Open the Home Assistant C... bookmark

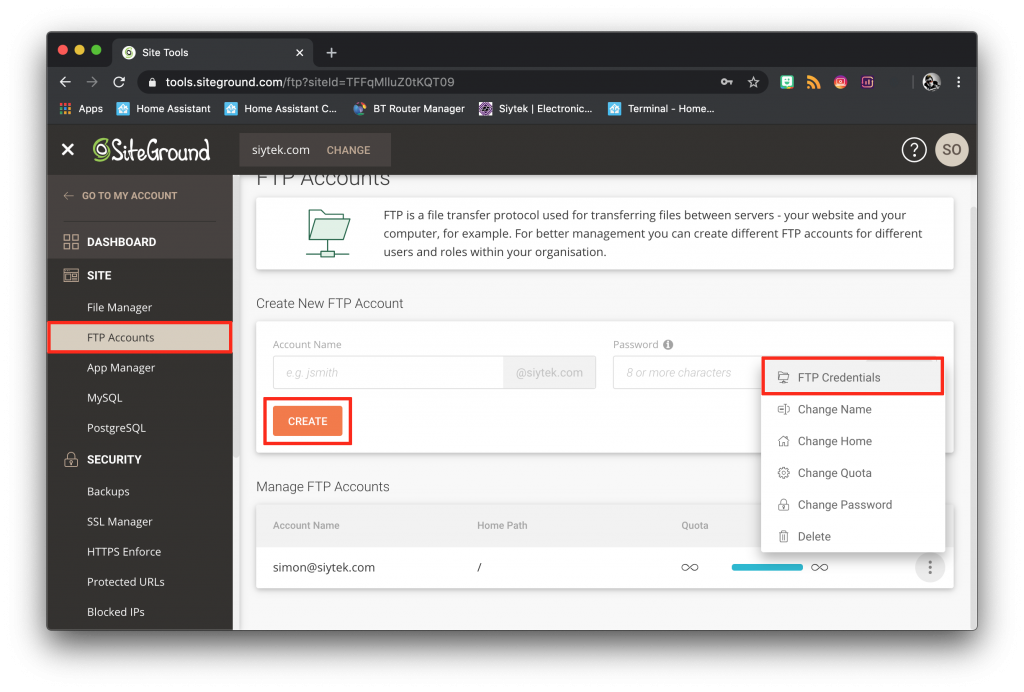click(x=281, y=109)
